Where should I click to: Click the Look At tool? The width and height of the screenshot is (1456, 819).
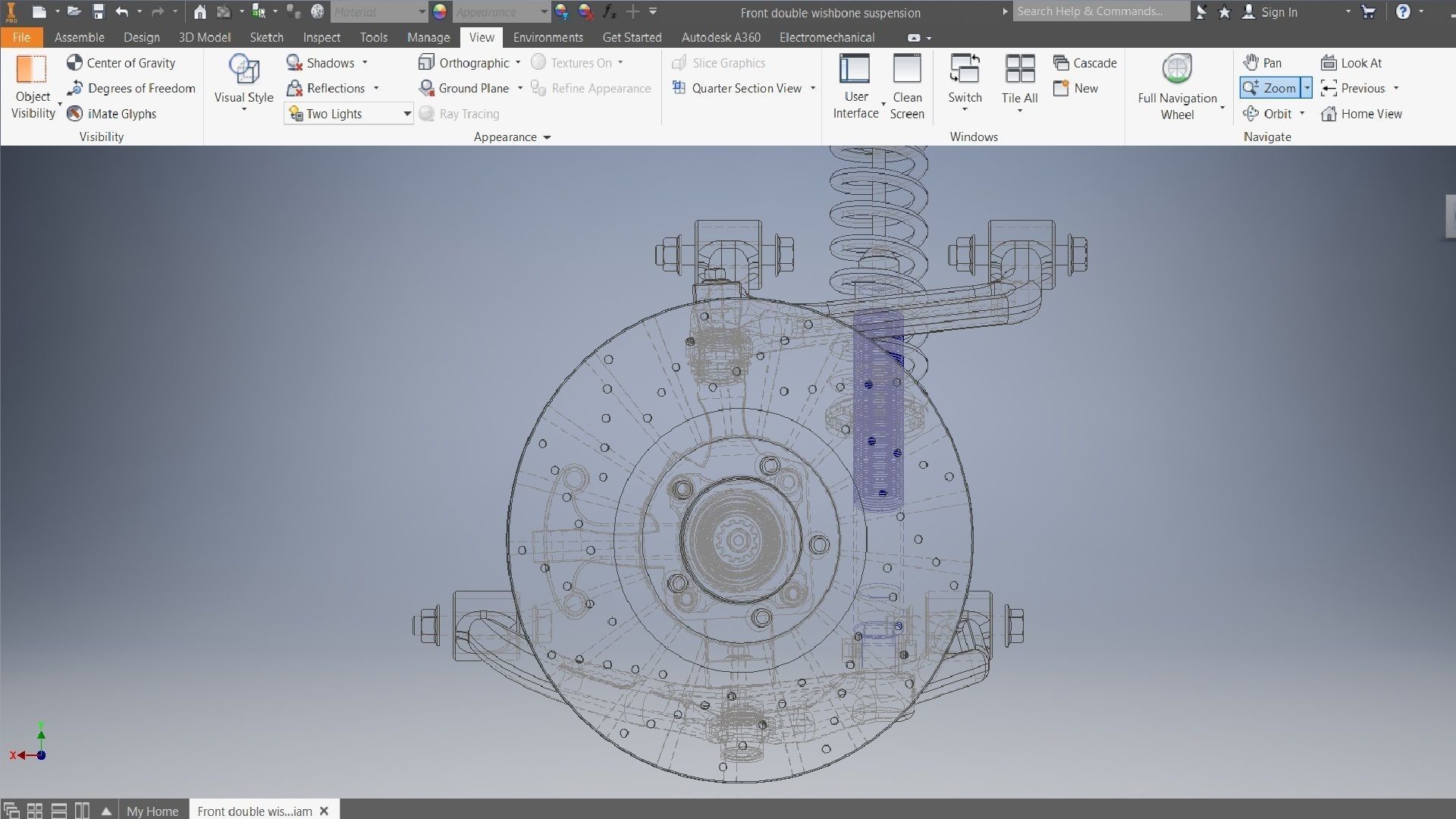pos(1352,63)
